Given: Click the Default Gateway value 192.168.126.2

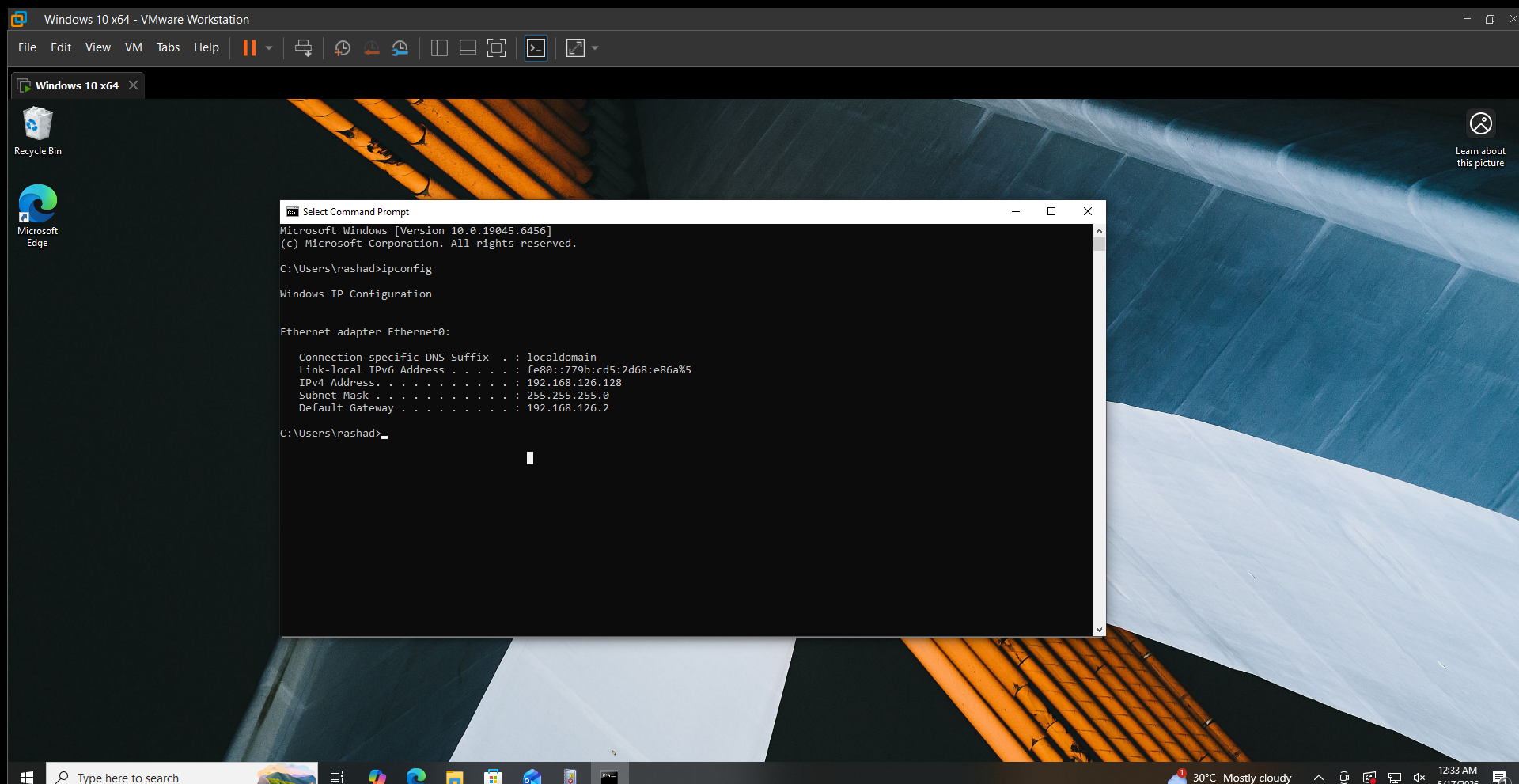Looking at the screenshot, I should coord(568,408).
